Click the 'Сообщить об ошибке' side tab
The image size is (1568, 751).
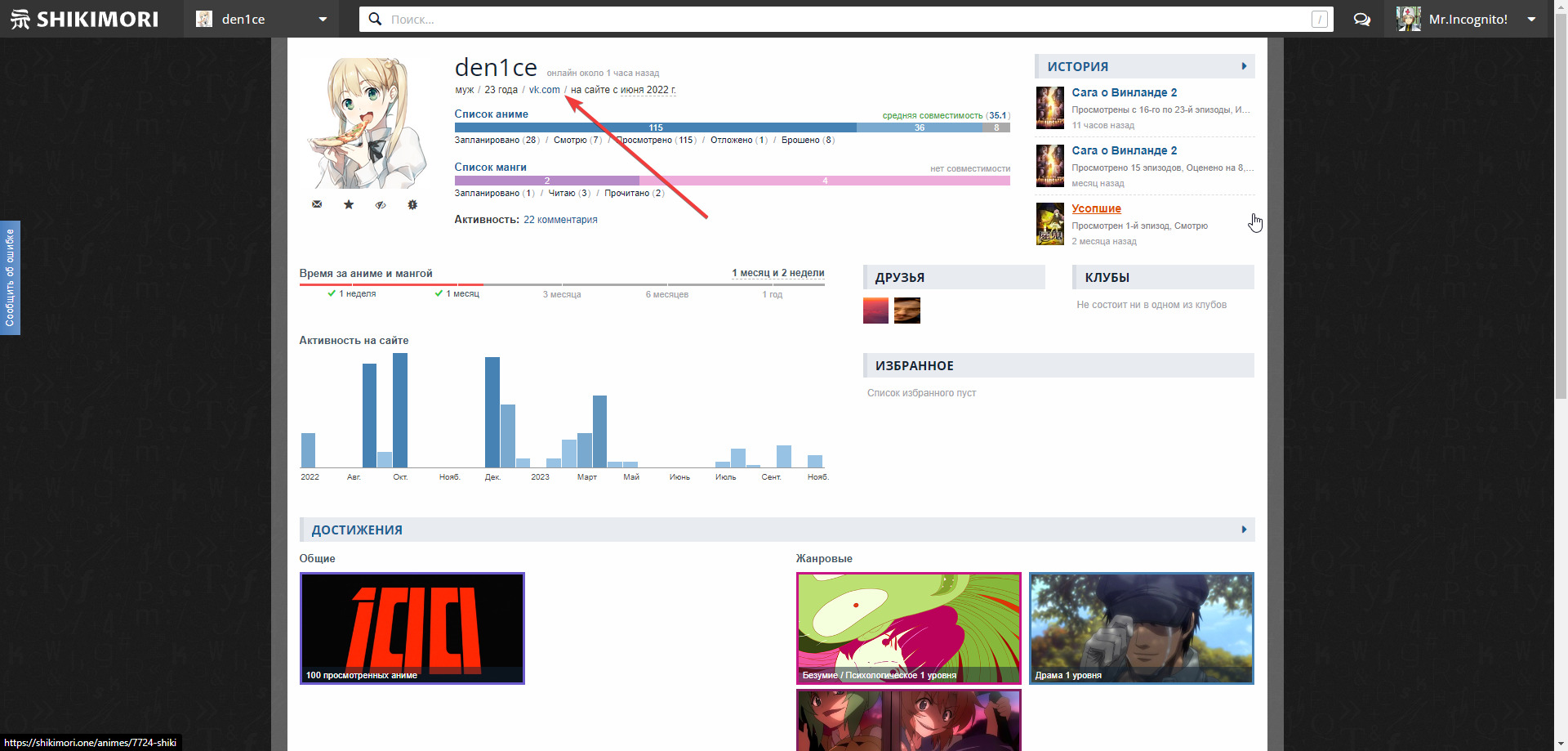point(10,278)
